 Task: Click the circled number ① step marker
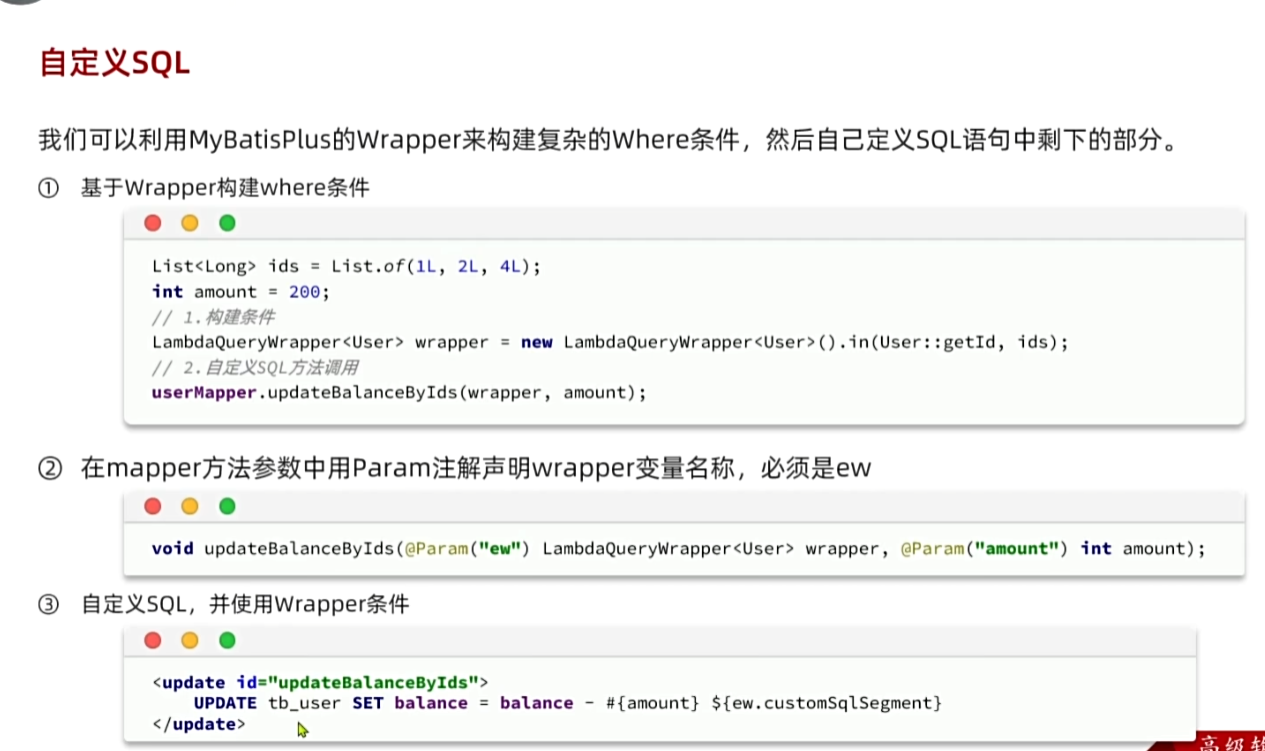(x=49, y=188)
